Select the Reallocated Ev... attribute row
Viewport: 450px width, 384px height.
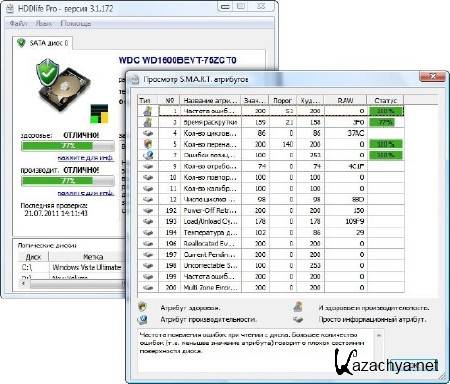[x=271, y=243]
